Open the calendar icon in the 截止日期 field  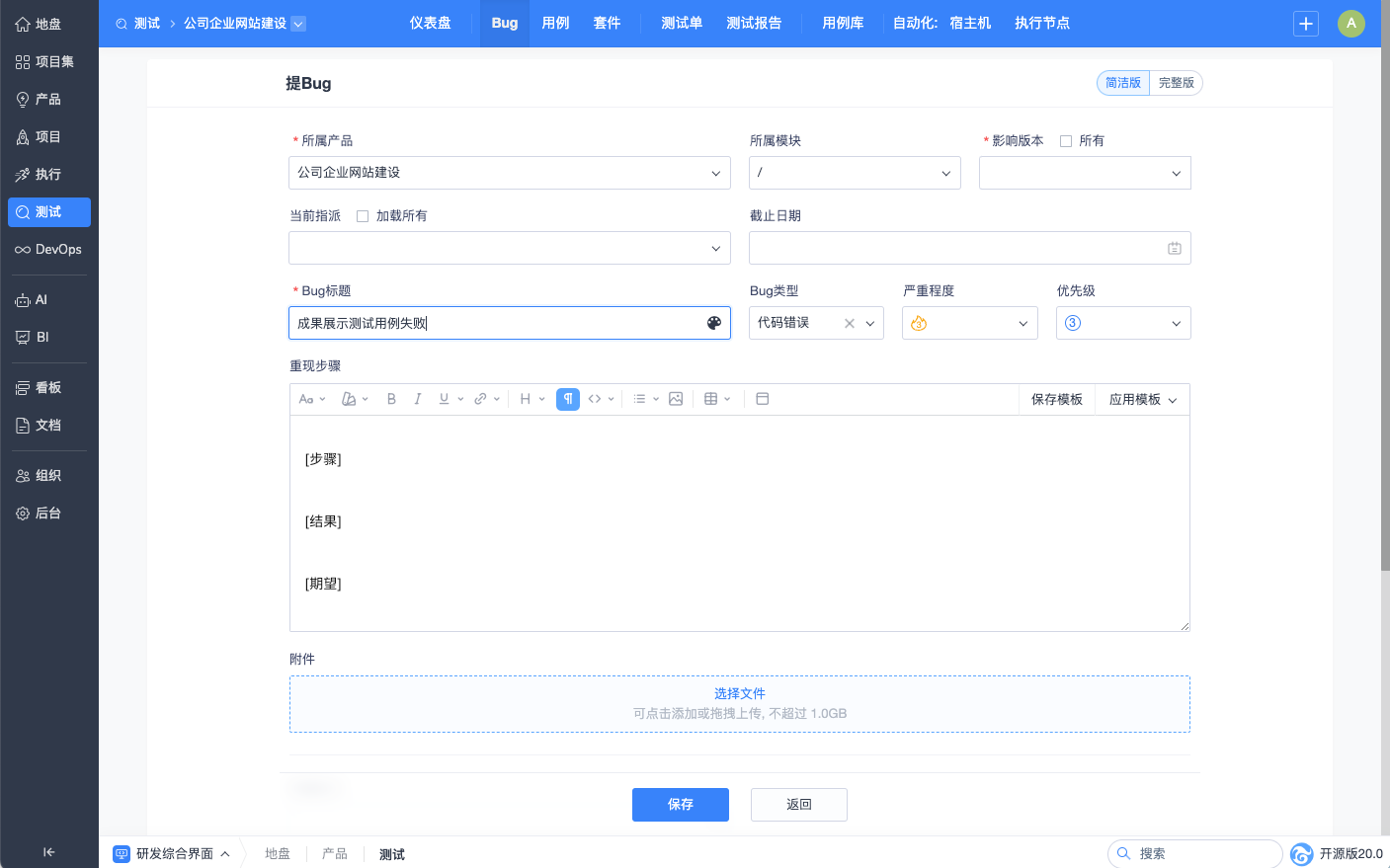1174,249
